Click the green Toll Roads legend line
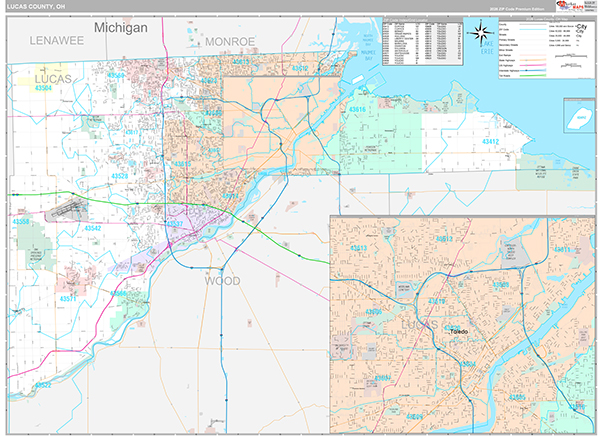The height and width of the screenshot is (436, 600). pyautogui.click(x=532, y=75)
